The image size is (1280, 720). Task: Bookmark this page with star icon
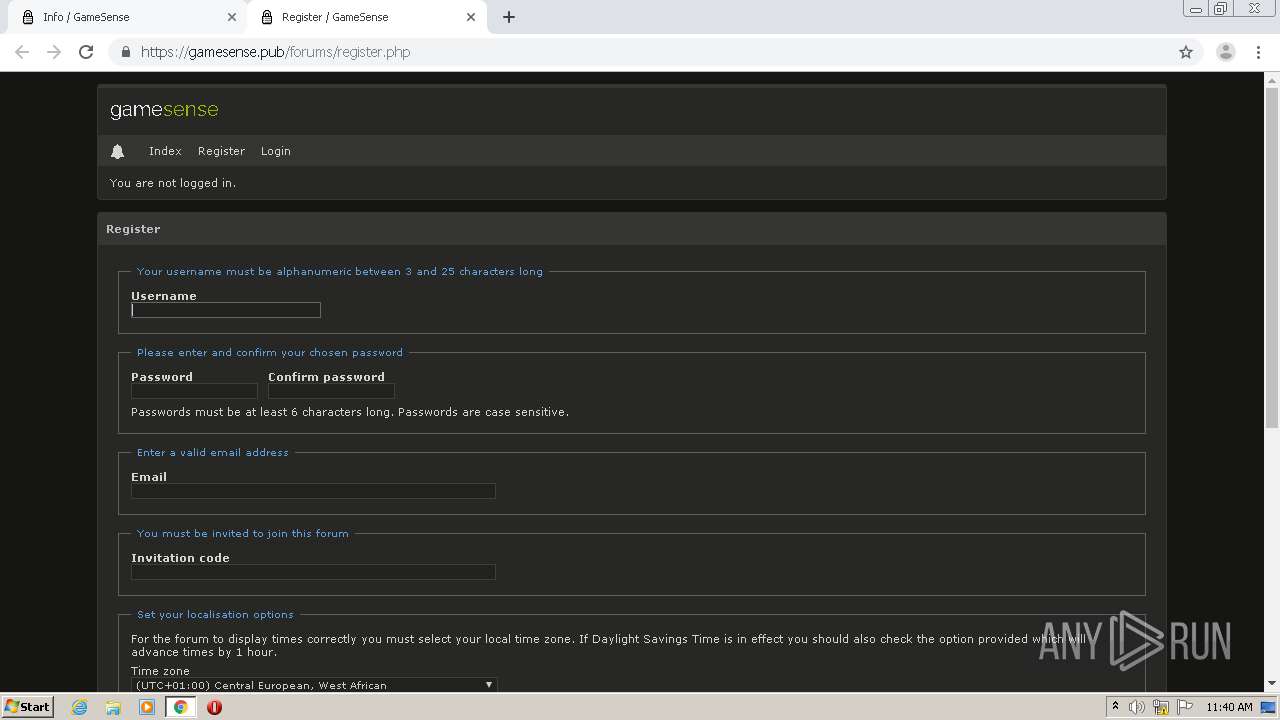coord(1186,52)
